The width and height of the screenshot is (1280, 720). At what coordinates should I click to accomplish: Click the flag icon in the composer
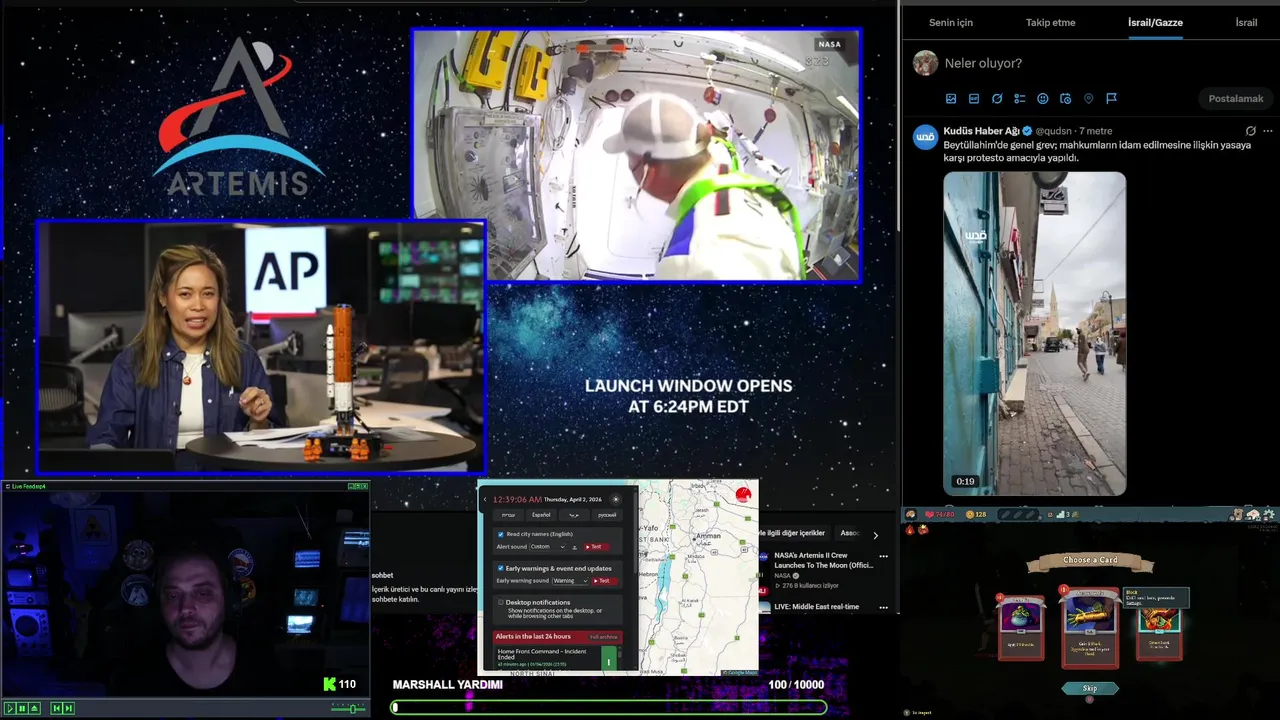1111,99
